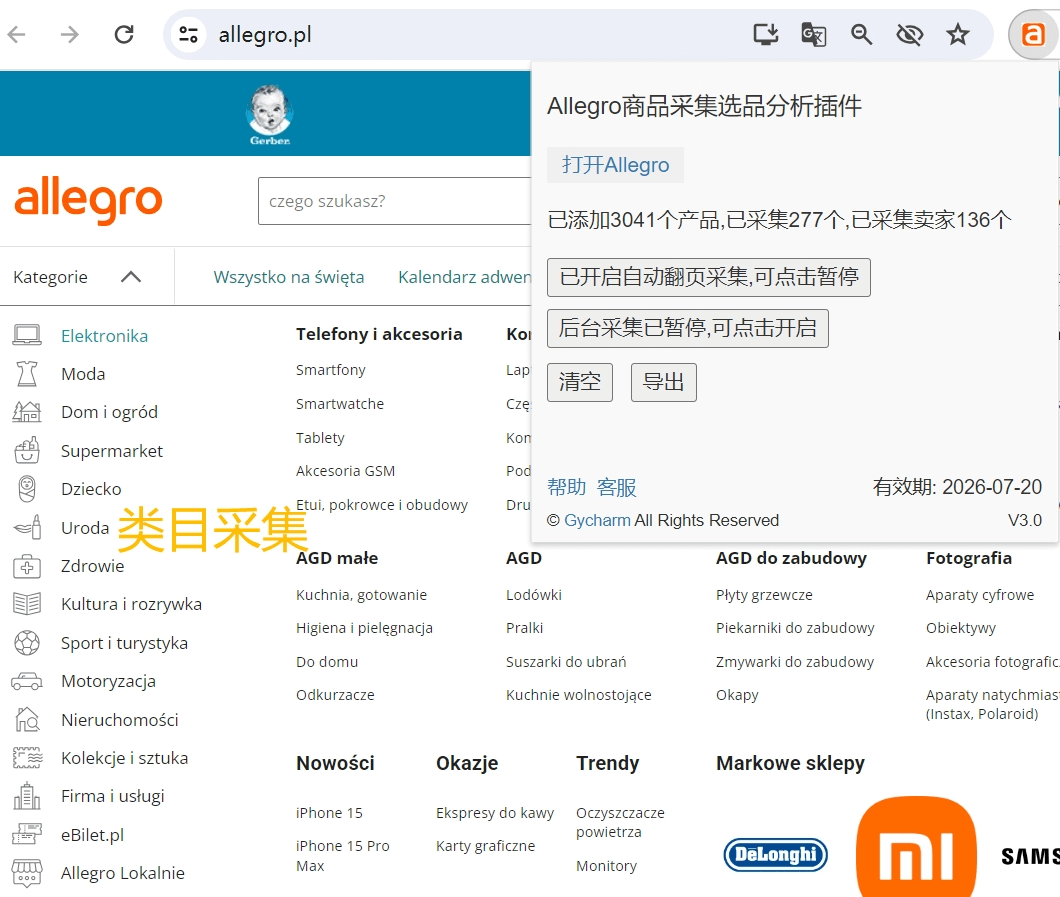Open the zoom magnifier icon
This screenshot has width=1060, height=897.
pos(861,34)
